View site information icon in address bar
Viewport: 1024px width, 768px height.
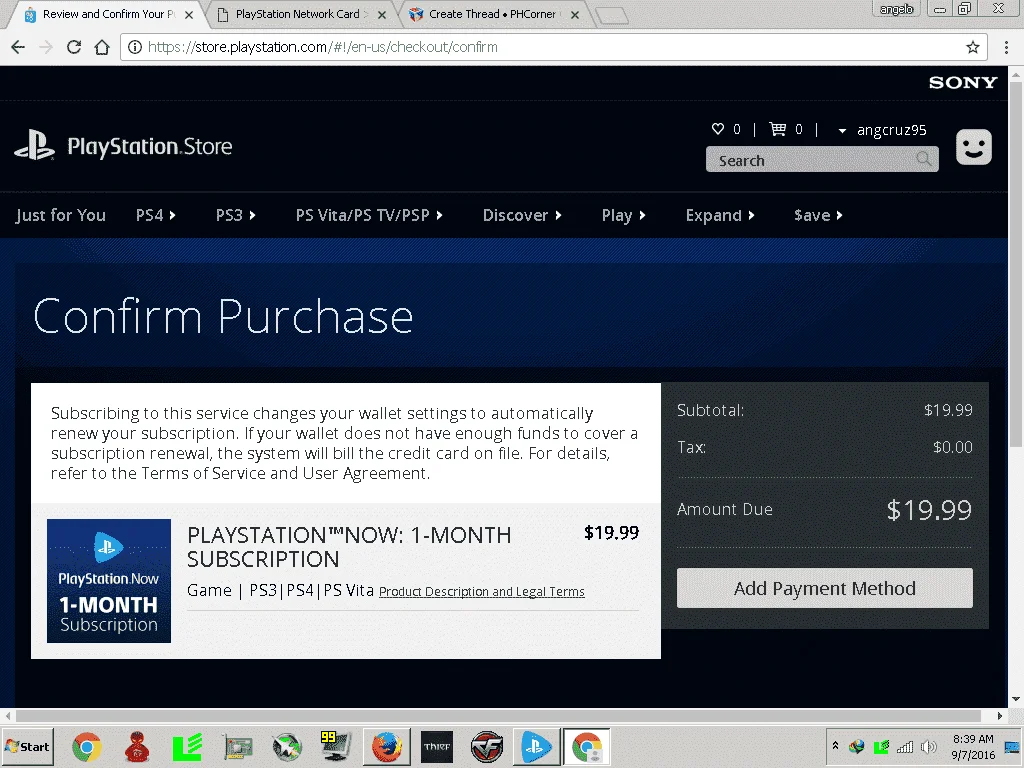pyautogui.click(x=135, y=47)
